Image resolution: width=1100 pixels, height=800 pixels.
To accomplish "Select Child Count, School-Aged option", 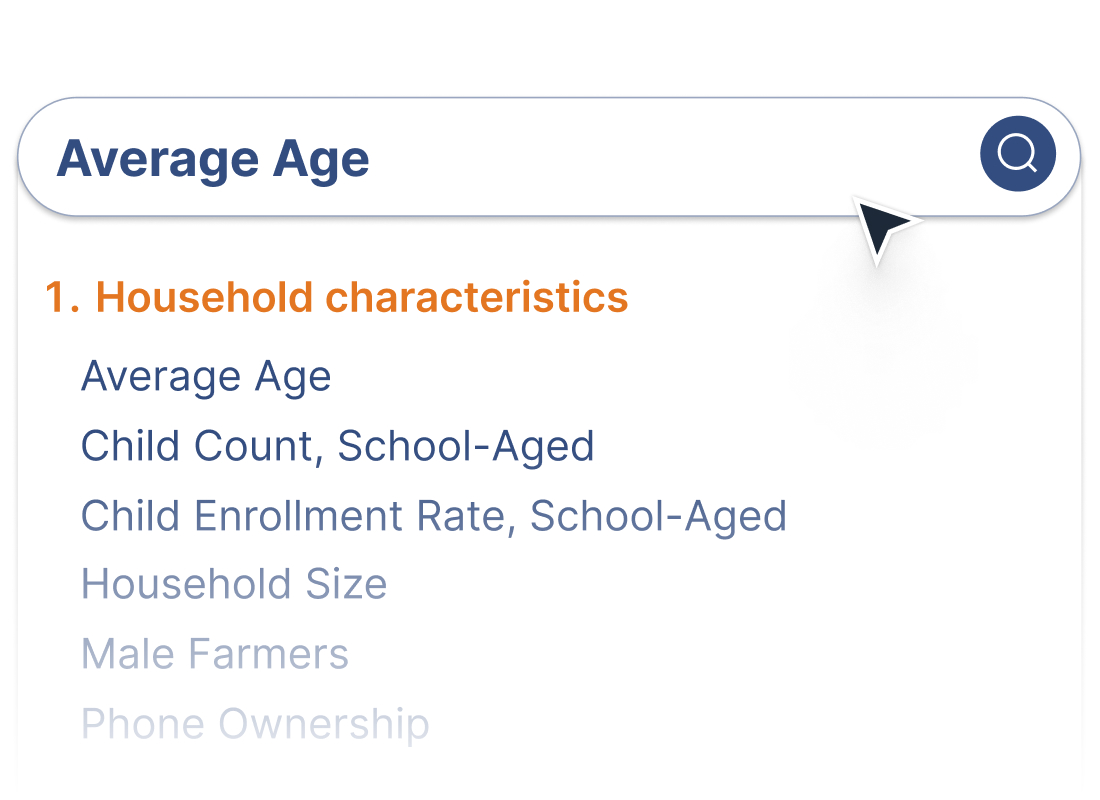I will 338,446.
